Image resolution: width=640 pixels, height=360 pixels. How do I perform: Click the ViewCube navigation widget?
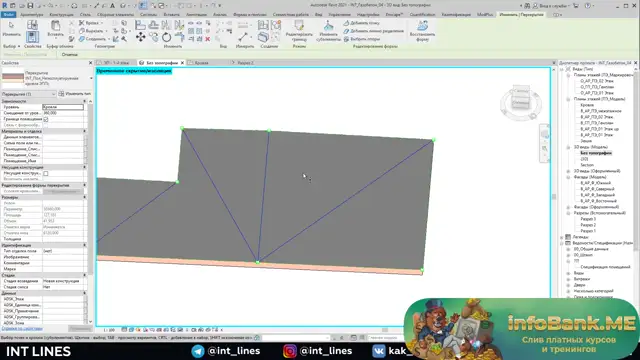[x=521, y=102]
